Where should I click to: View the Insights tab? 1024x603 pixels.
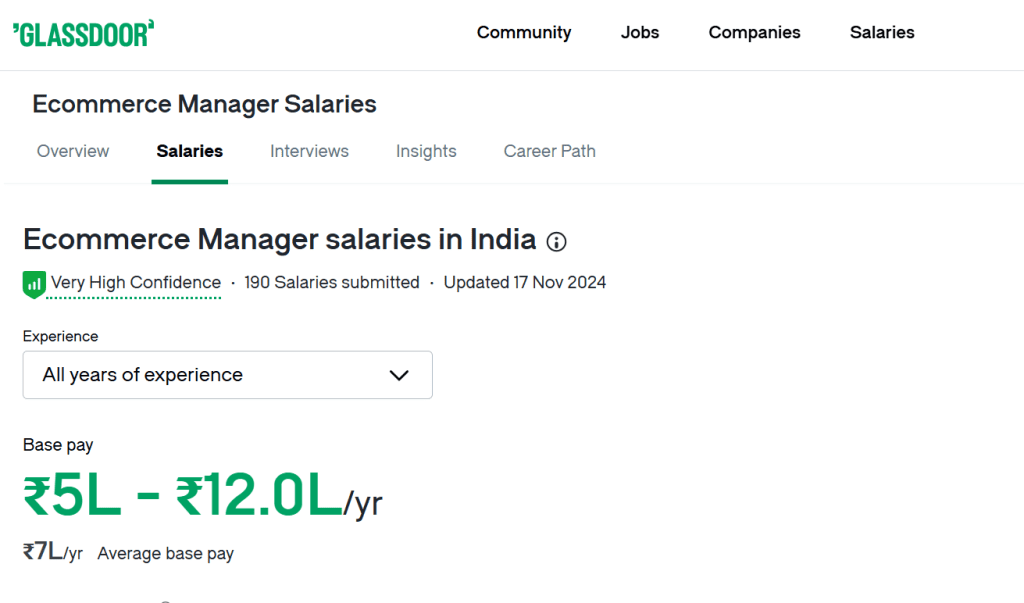426,151
